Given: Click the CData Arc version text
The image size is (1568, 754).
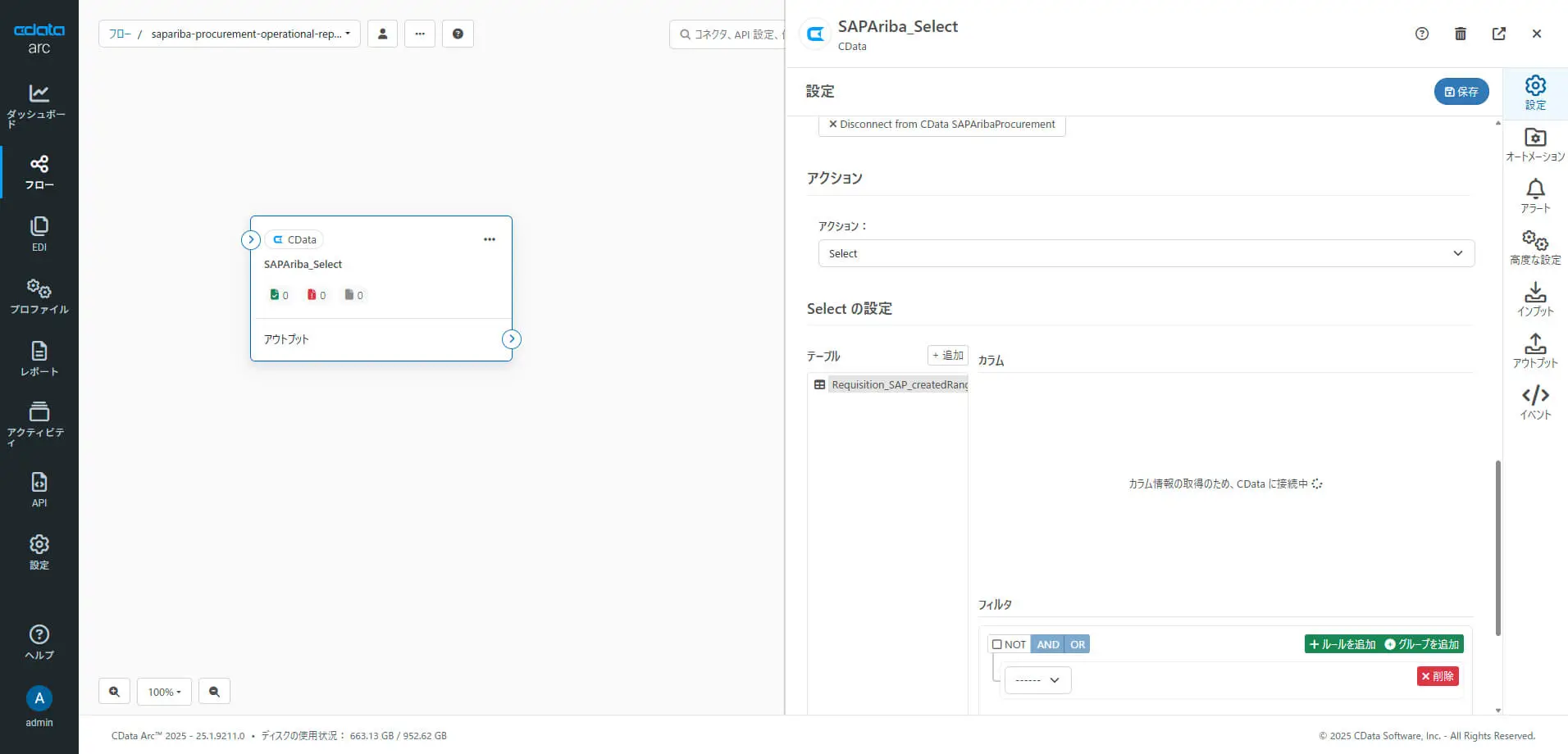Looking at the screenshot, I should tap(178, 736).
